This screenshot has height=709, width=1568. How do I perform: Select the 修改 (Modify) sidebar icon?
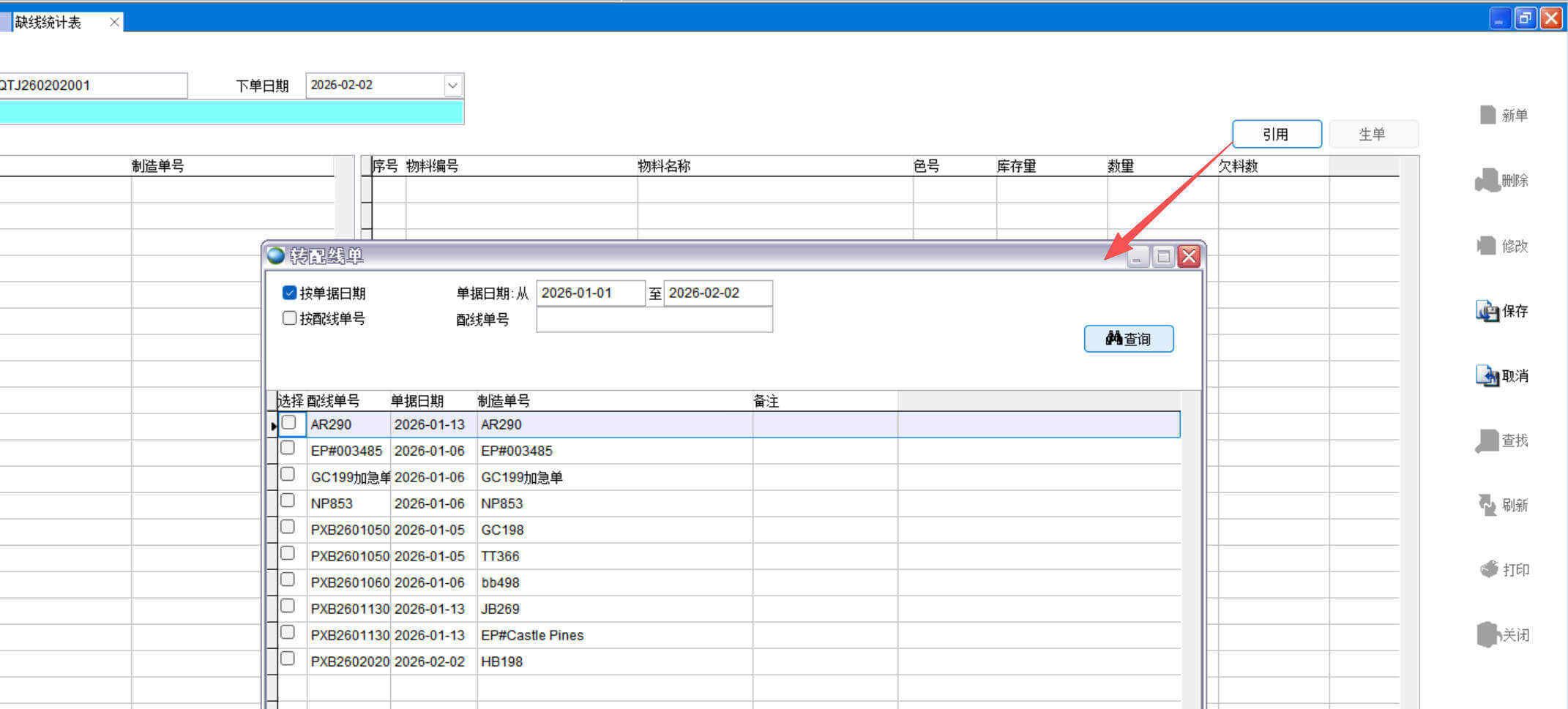[1487, 246]
